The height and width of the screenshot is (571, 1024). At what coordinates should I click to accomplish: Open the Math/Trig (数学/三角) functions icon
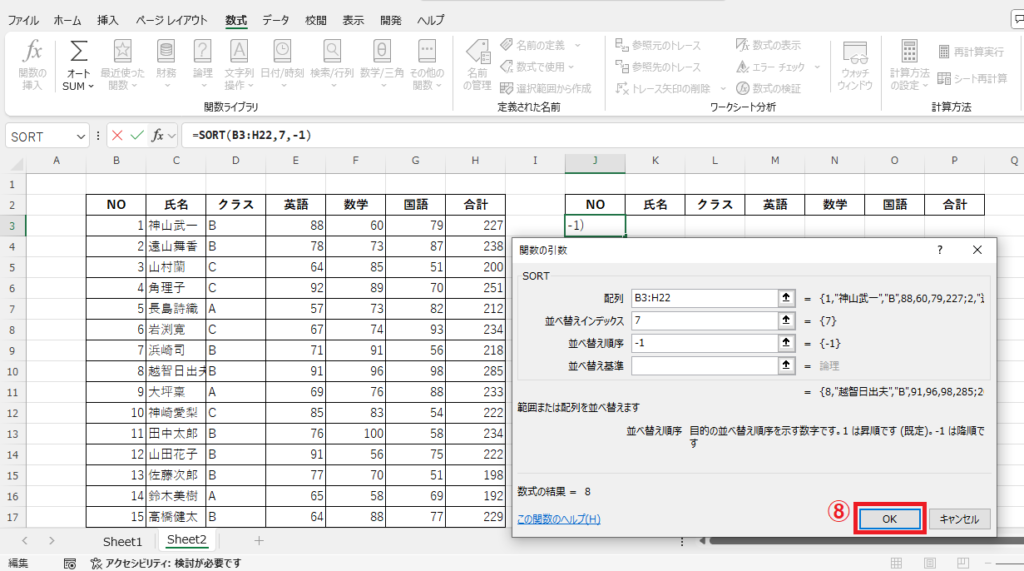click(x=381, y=52)
